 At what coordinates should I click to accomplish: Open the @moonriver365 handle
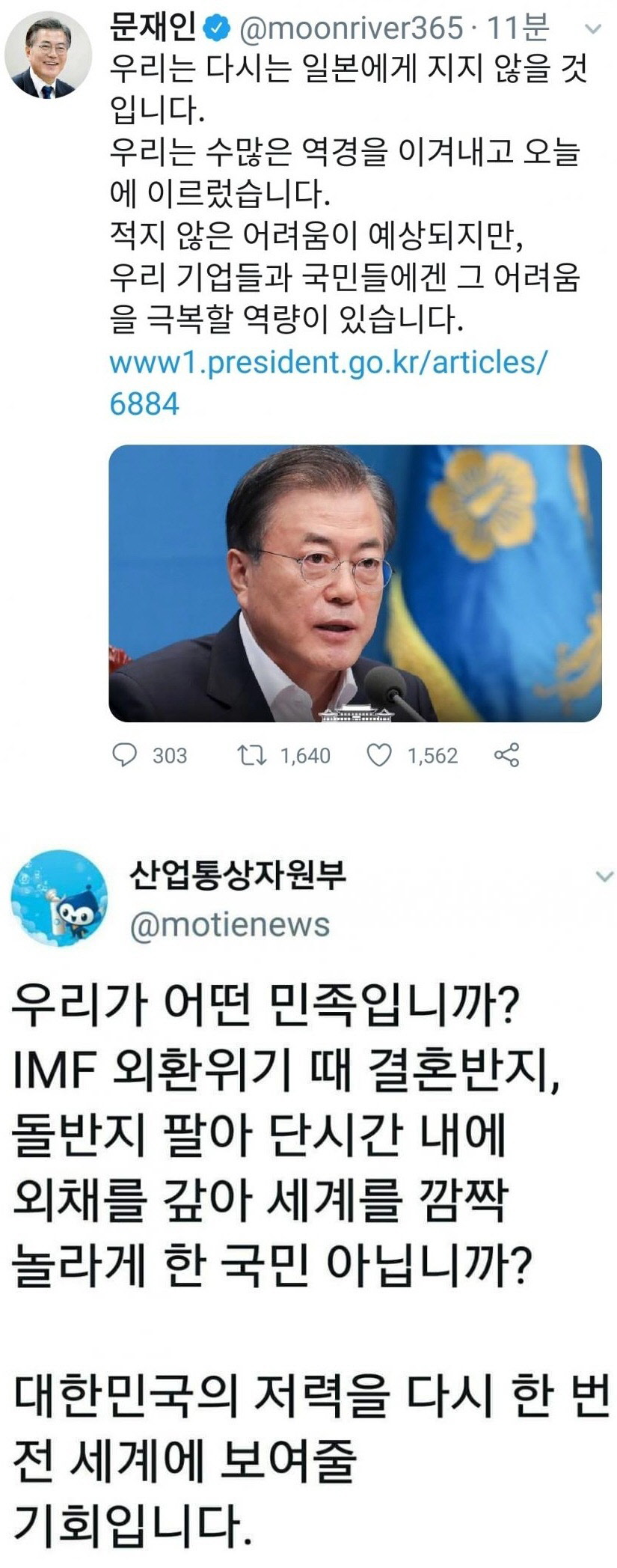(352, 28)
